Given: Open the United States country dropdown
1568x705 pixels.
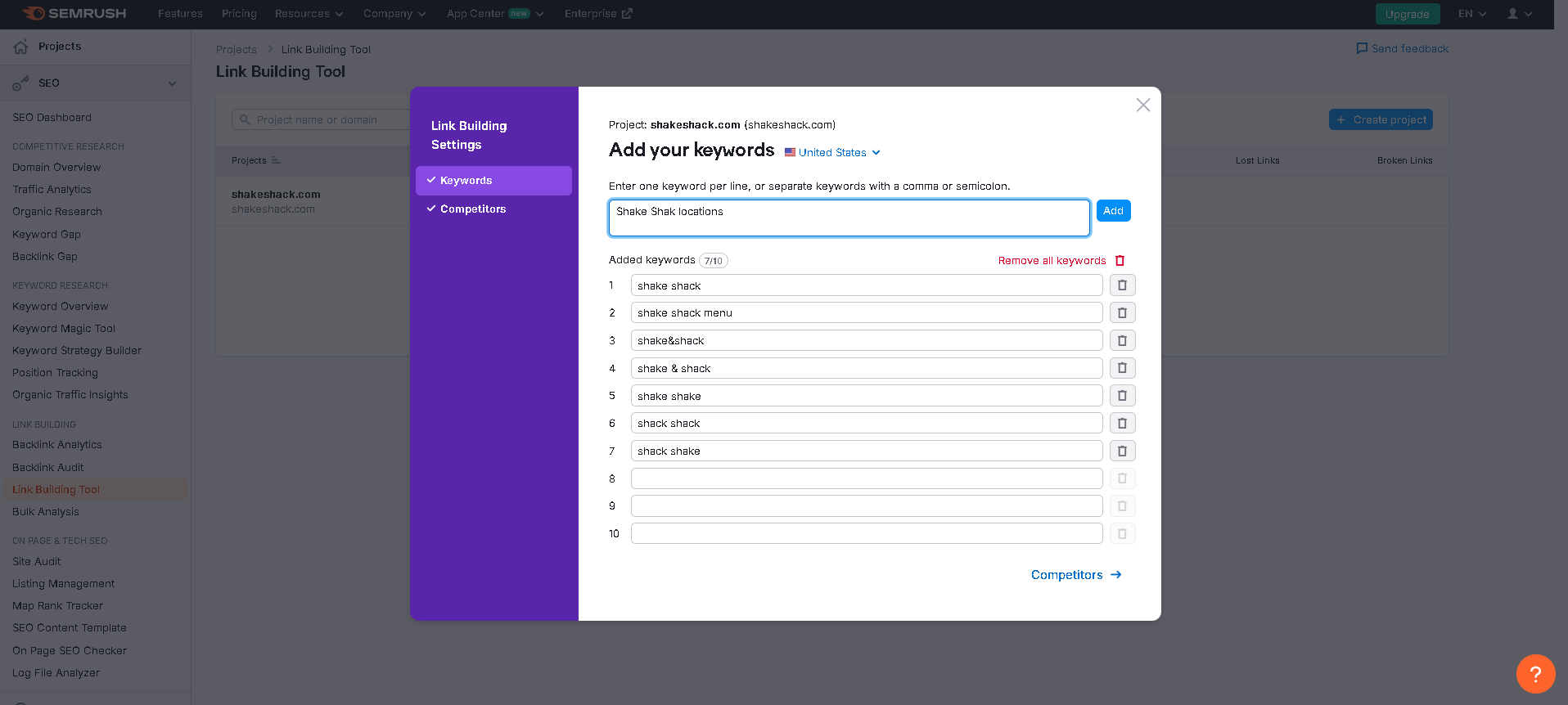Looking at the screenshot, I should point(832,153).
